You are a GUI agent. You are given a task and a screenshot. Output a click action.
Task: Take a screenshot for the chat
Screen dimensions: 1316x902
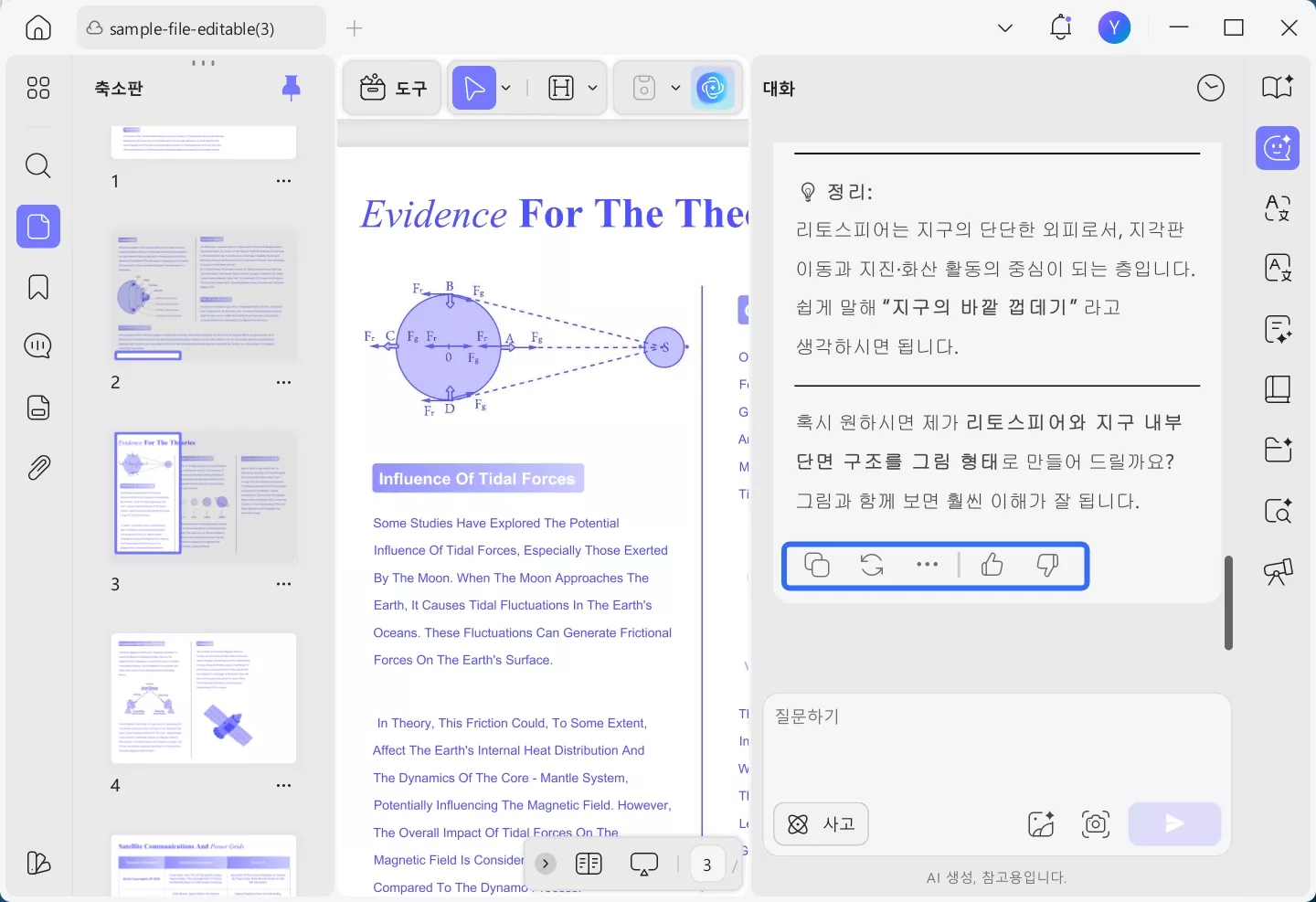[x=1096, y=824]
